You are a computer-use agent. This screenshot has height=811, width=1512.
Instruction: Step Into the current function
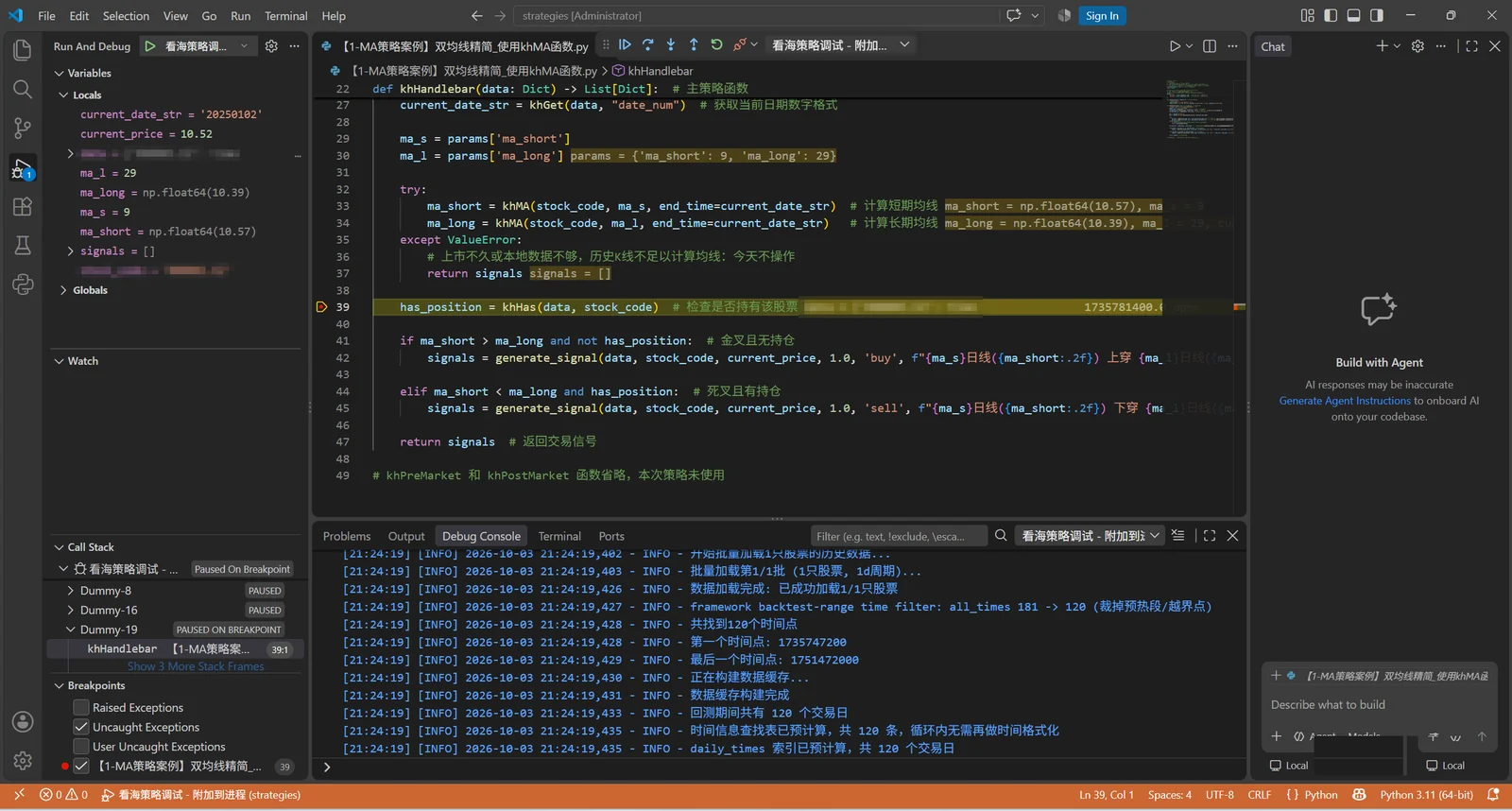click(671, 44)
